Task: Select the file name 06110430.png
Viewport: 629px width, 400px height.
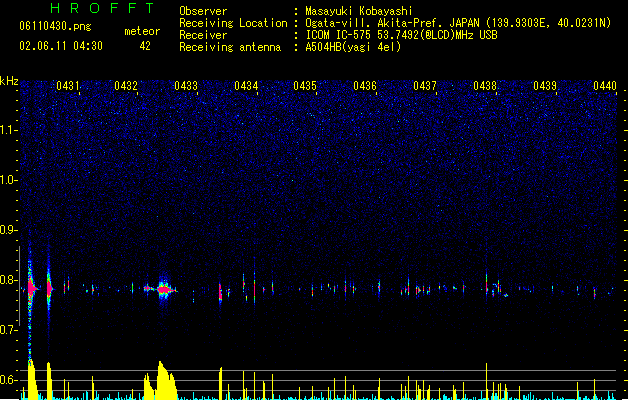Action: click(55, 26)
